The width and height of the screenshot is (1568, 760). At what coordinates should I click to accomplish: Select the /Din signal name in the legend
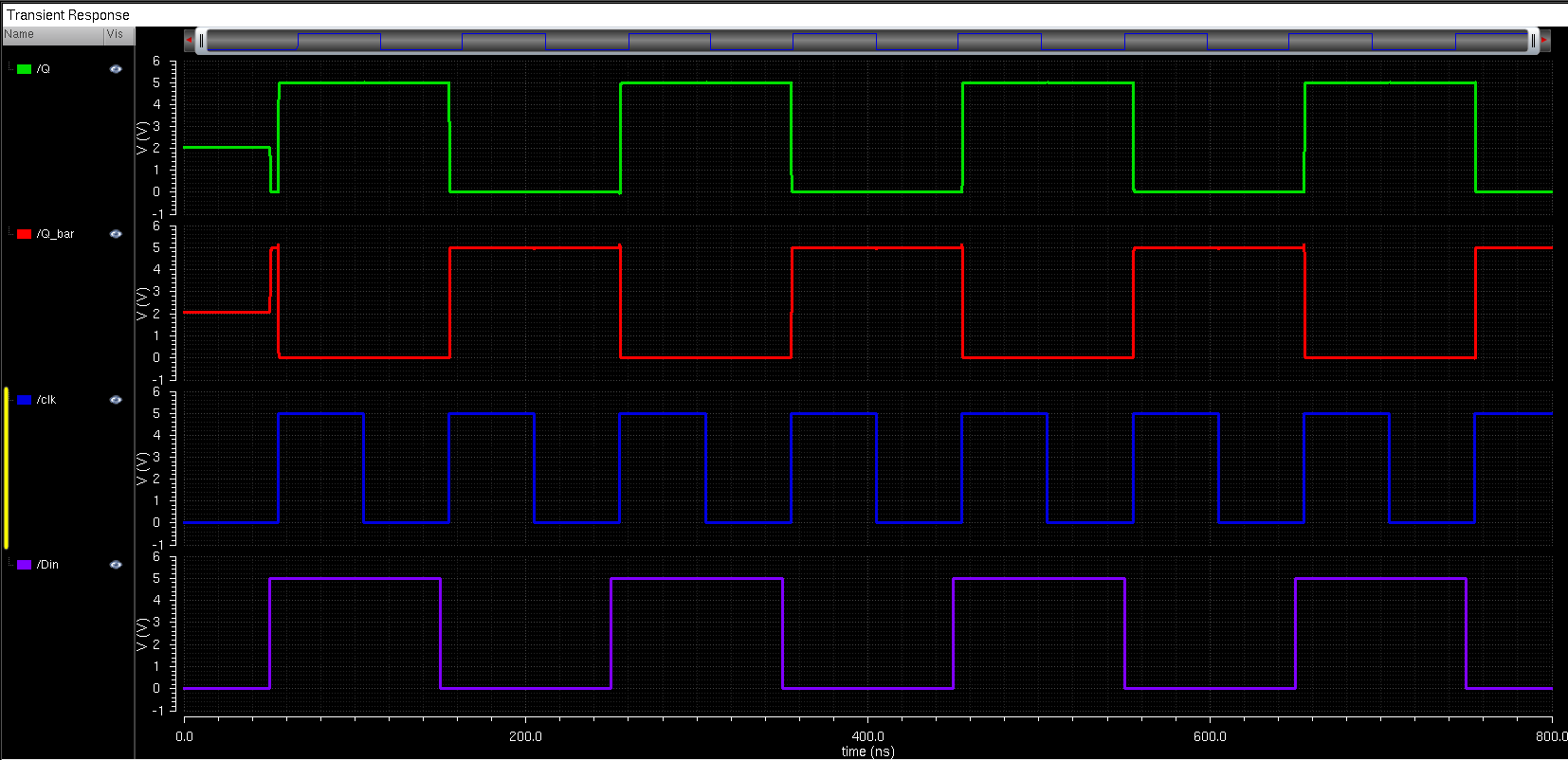(47, 565)
